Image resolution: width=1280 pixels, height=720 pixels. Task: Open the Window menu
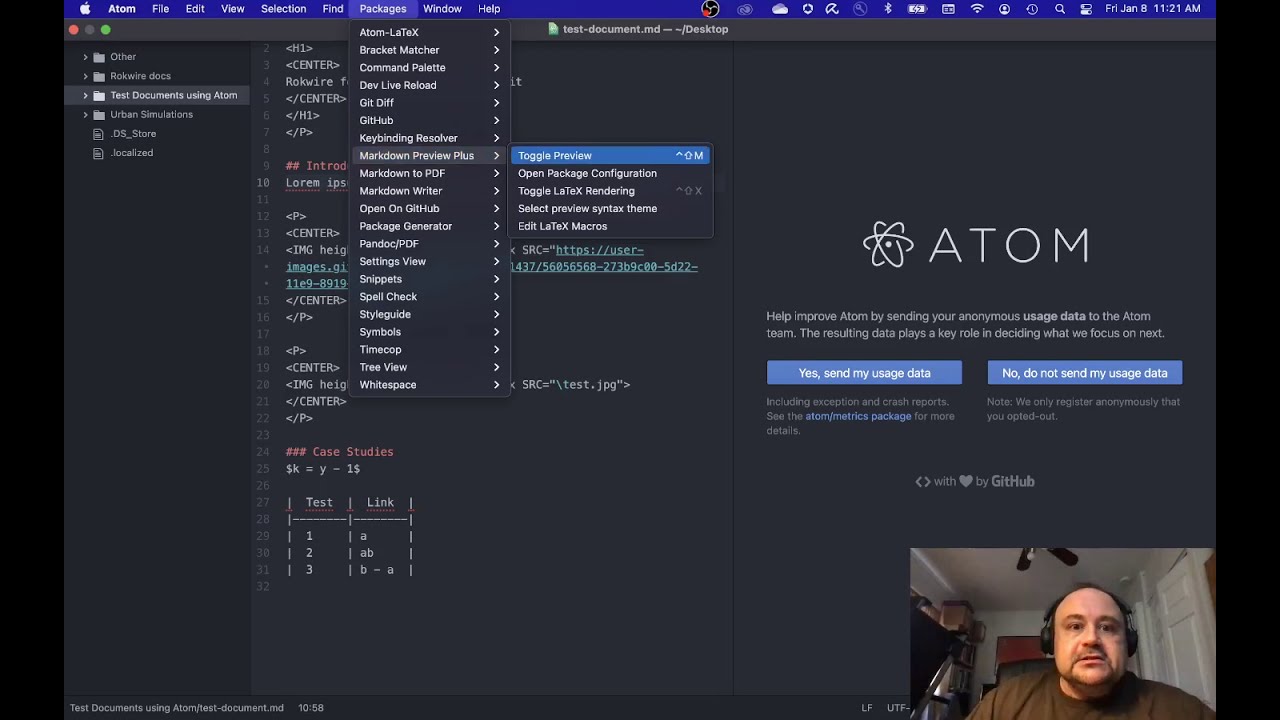click(x=442, y=9)
